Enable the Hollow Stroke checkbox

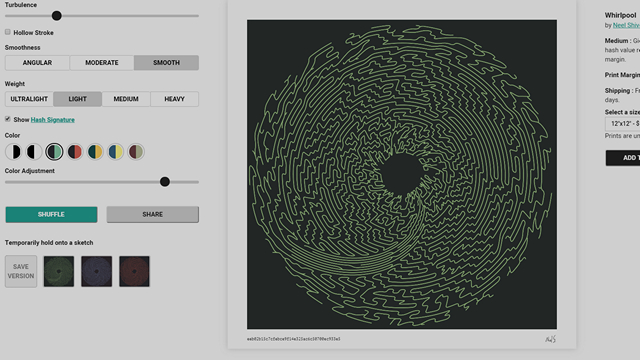[8, 32]
